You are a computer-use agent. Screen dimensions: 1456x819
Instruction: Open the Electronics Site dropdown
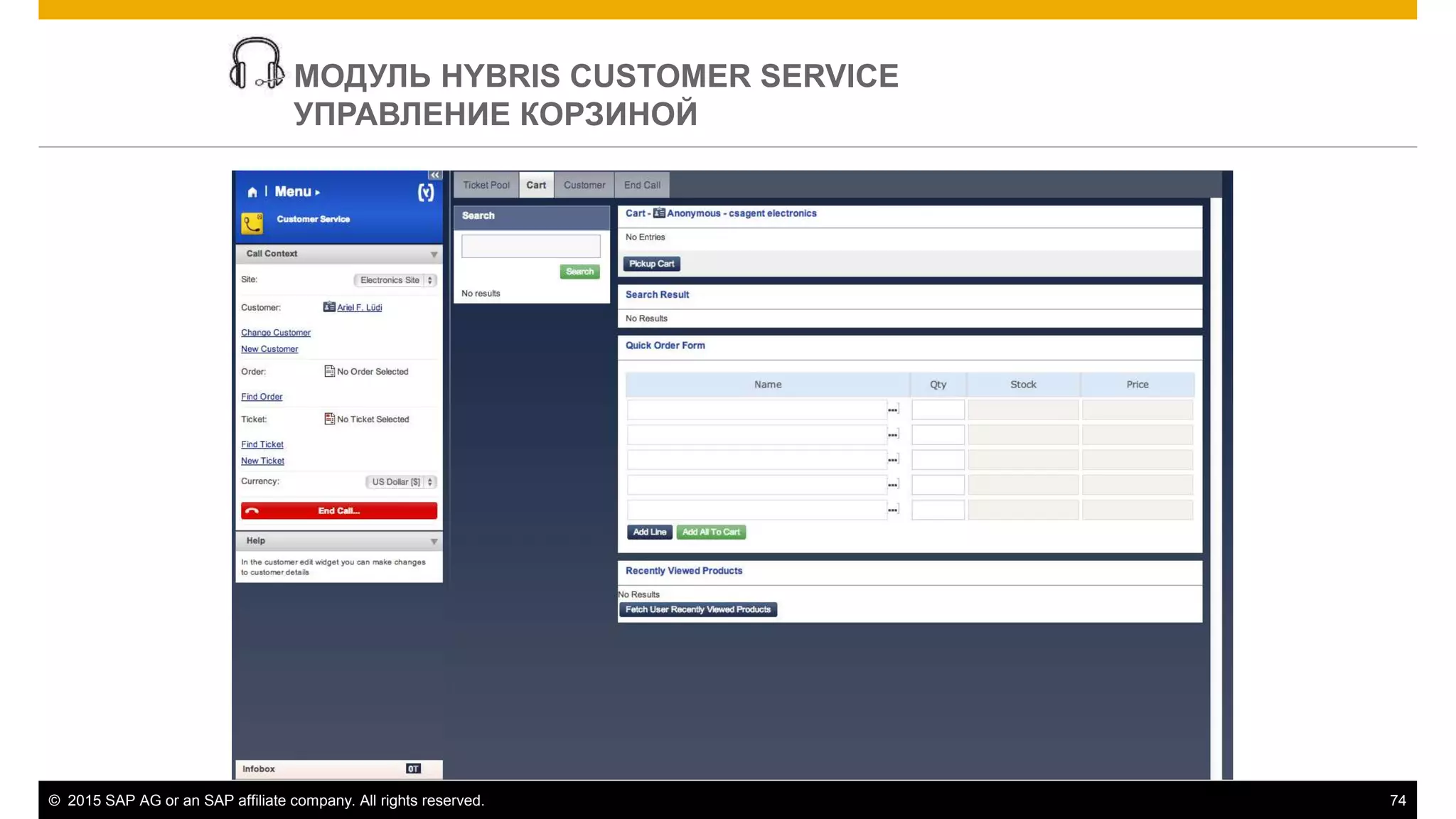point(395,280)
